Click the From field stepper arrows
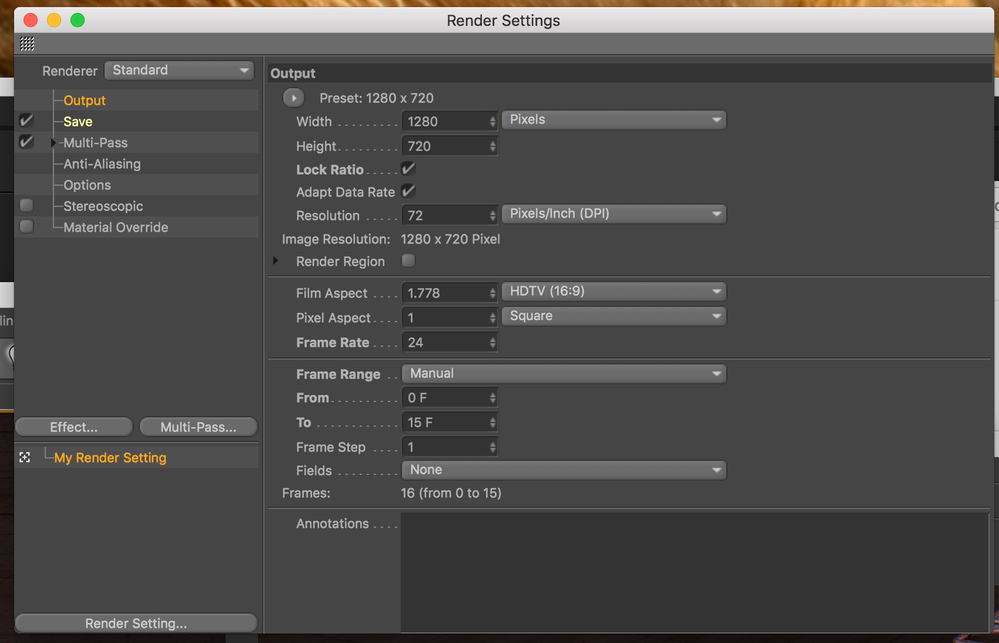Screen dimensions: 999x643 coord(492,398)
